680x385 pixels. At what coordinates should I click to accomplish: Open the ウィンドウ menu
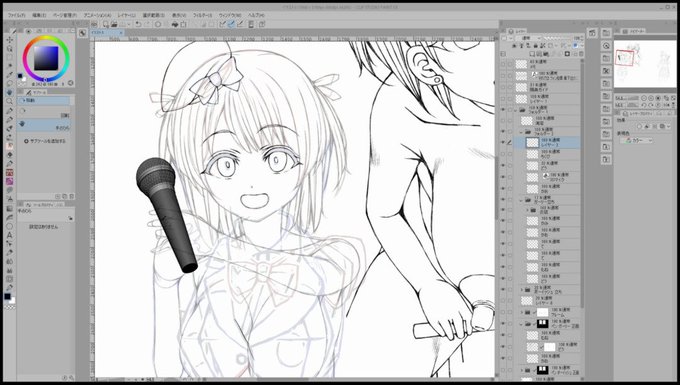click(x=230, y=15)
